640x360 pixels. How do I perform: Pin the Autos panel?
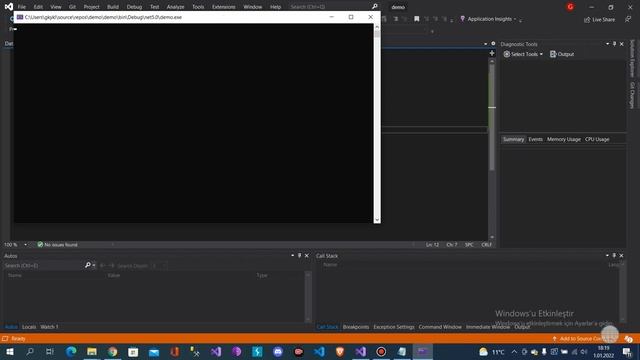coord(299,256)
